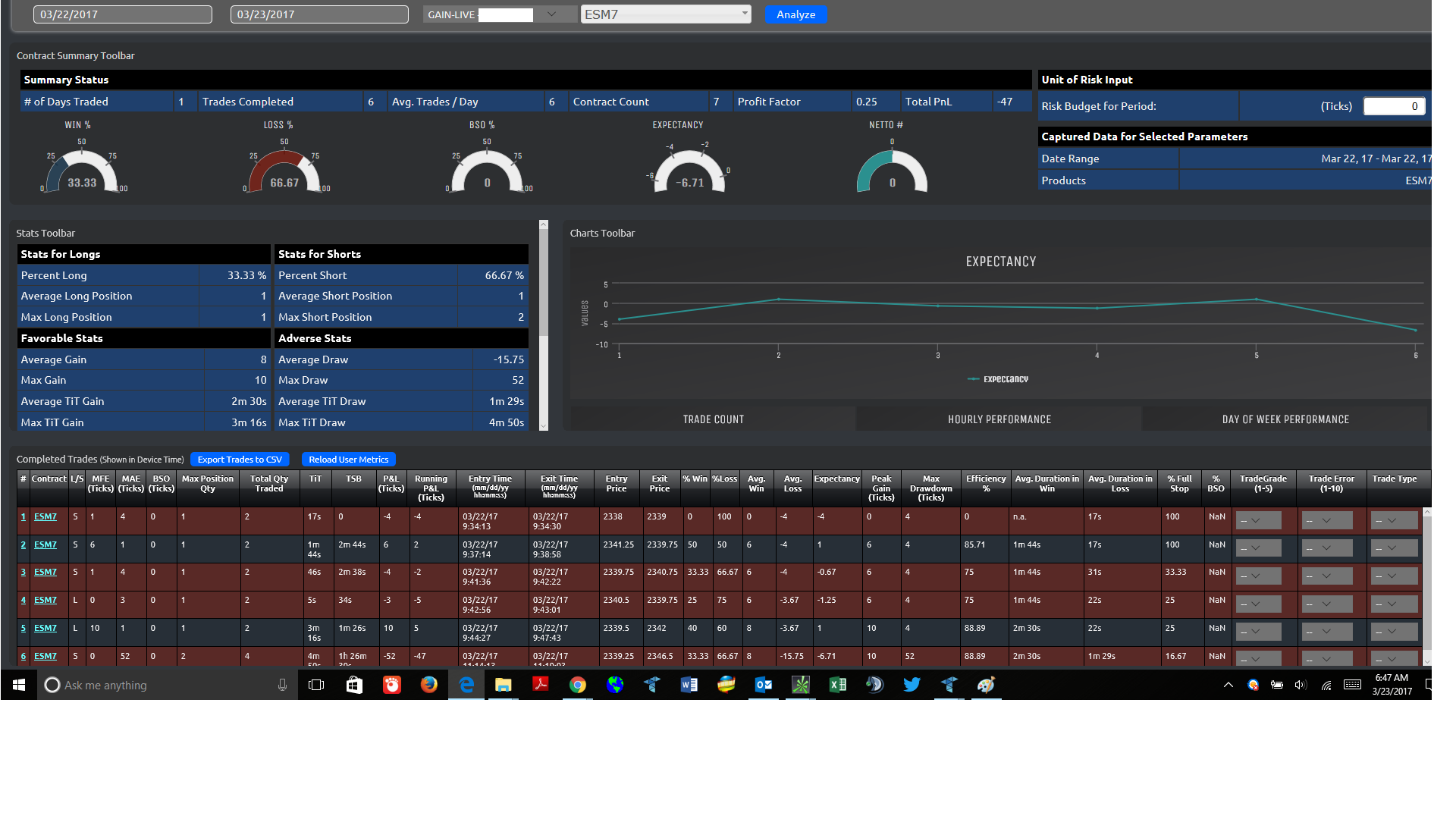Screen dimensions: 1456x819
Task: Open Twitter app from the taskbar
Action: pos(912,685)
